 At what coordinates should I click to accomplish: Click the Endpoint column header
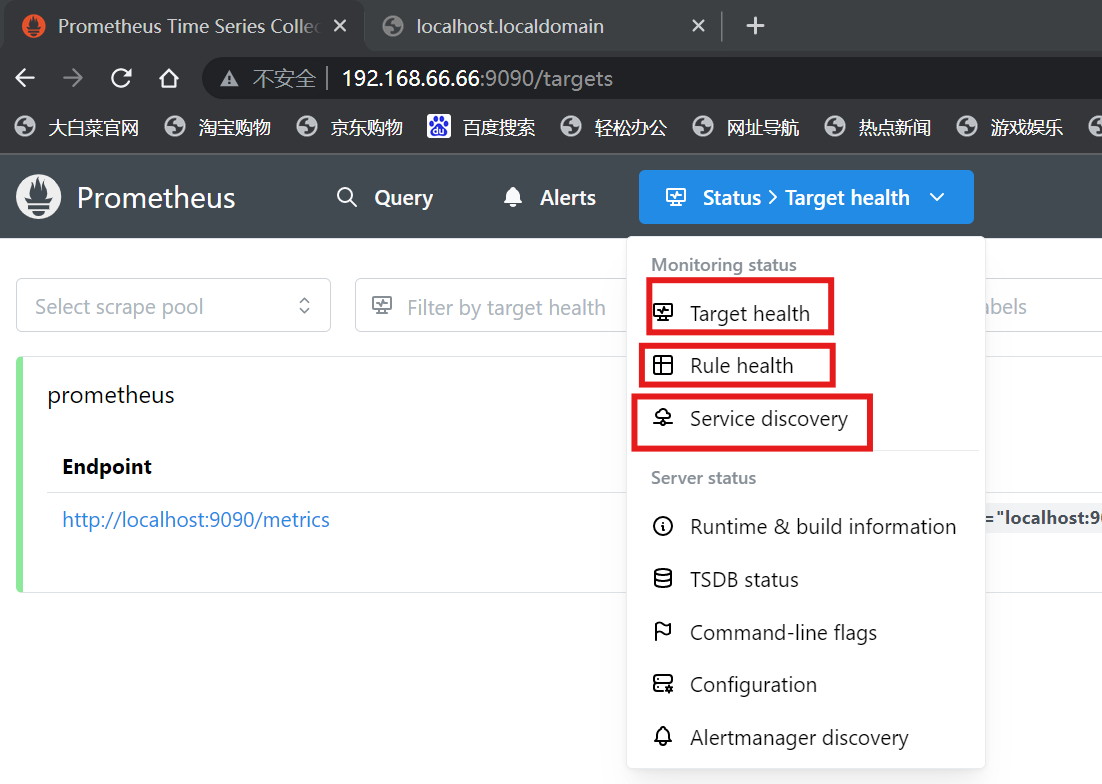point(107,466)
